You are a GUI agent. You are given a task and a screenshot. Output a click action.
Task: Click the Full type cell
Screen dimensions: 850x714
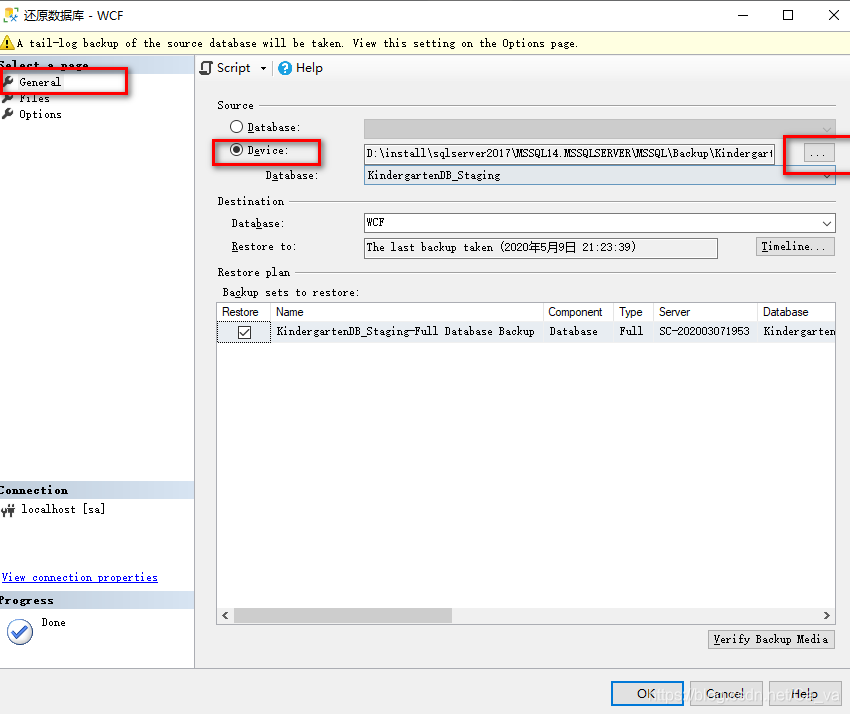(631, 331)
